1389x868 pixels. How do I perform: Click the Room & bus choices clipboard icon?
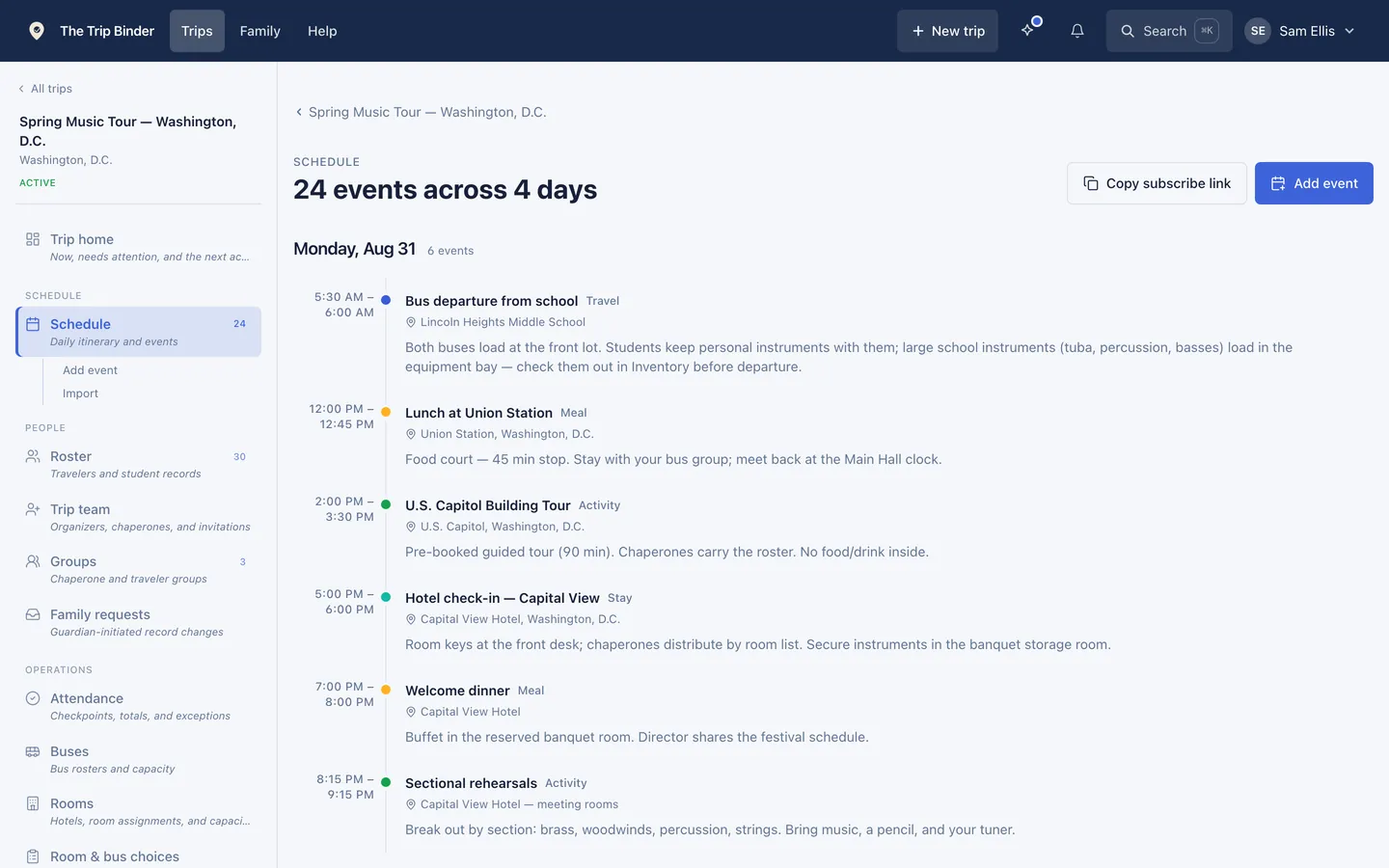(x=33, y=856)
